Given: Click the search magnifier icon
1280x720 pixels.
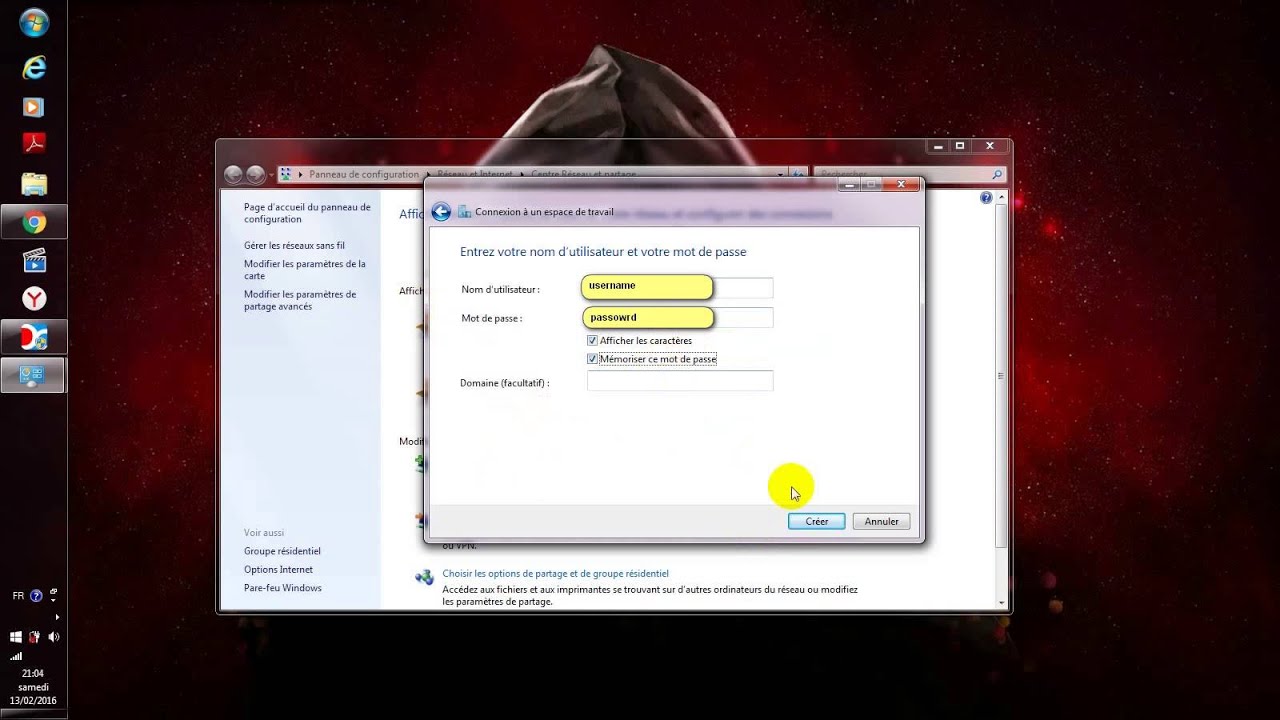Looking at the screenshot, I should click(997, 174).
